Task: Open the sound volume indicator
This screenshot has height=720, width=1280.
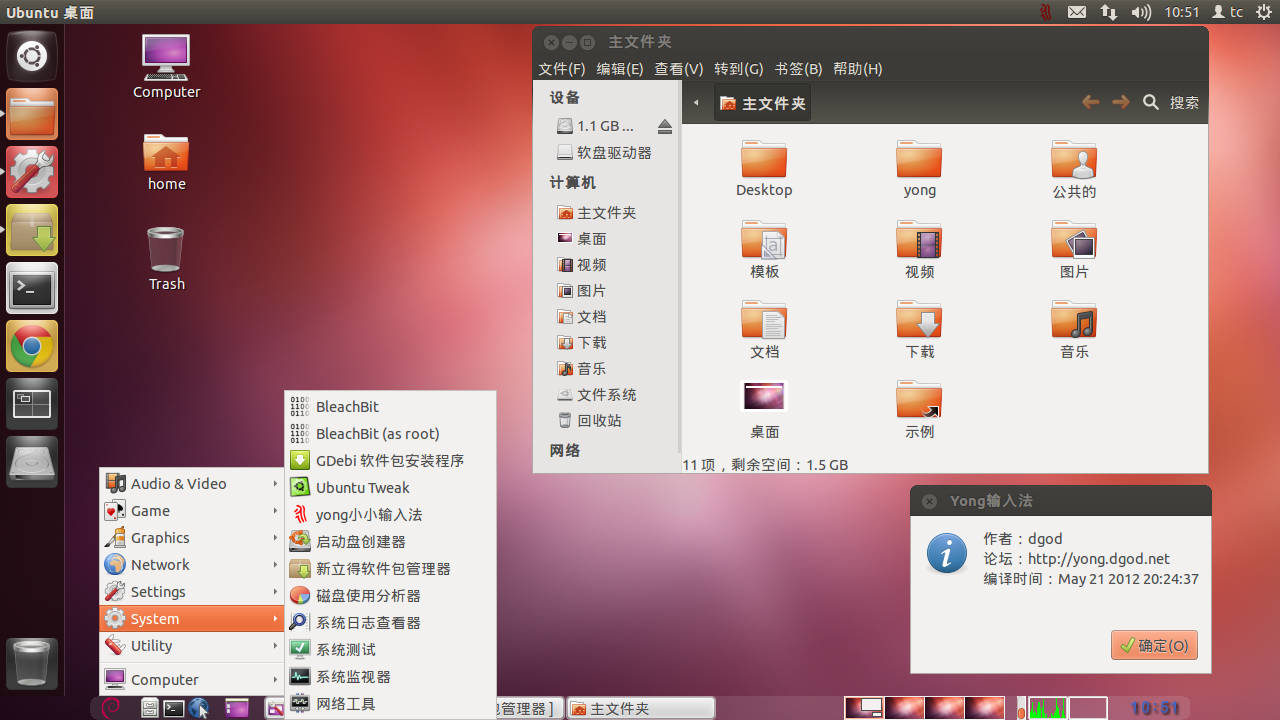Action: point(1141,12)
